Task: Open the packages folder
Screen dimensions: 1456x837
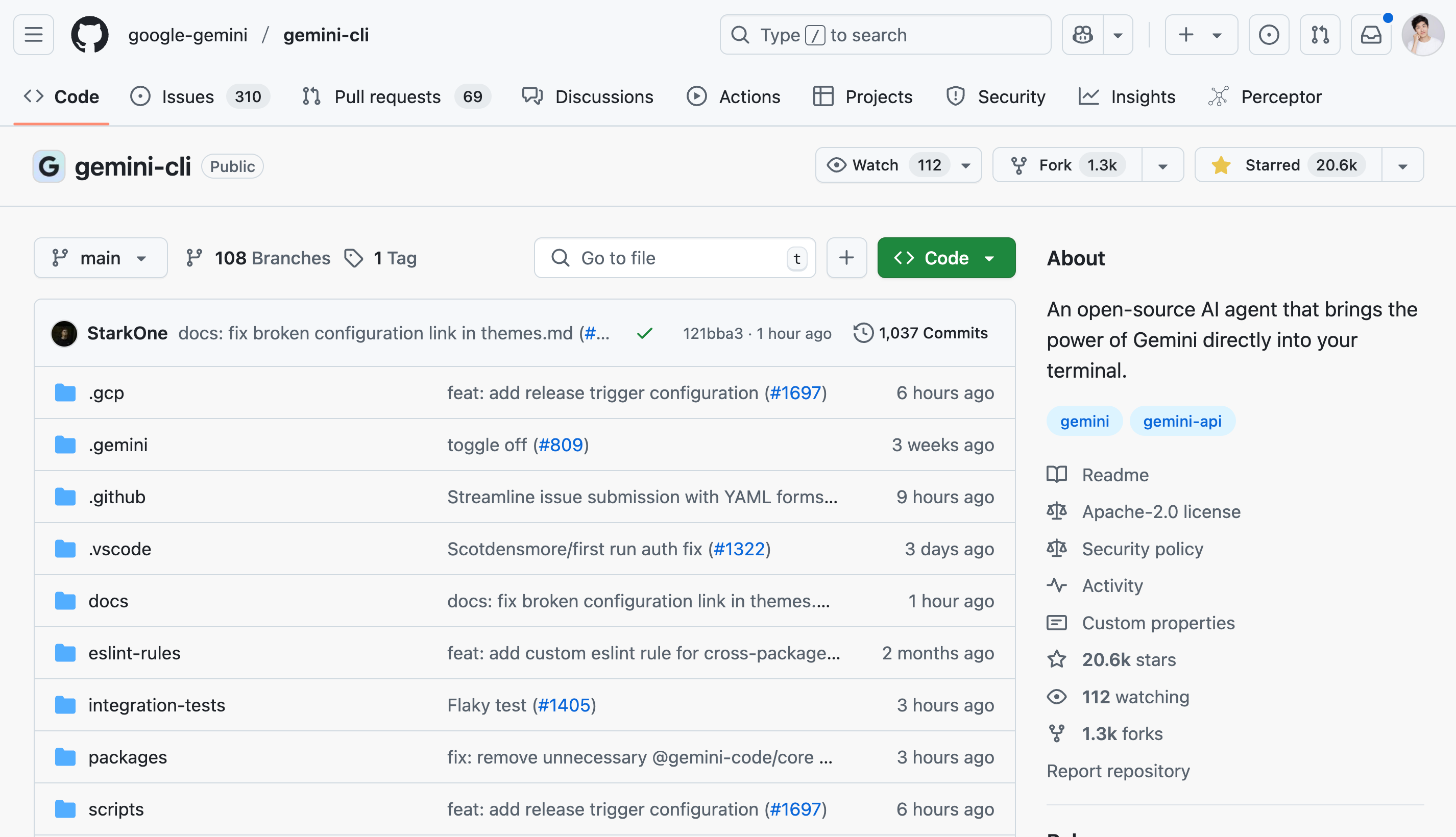Action: click(128, 757)
